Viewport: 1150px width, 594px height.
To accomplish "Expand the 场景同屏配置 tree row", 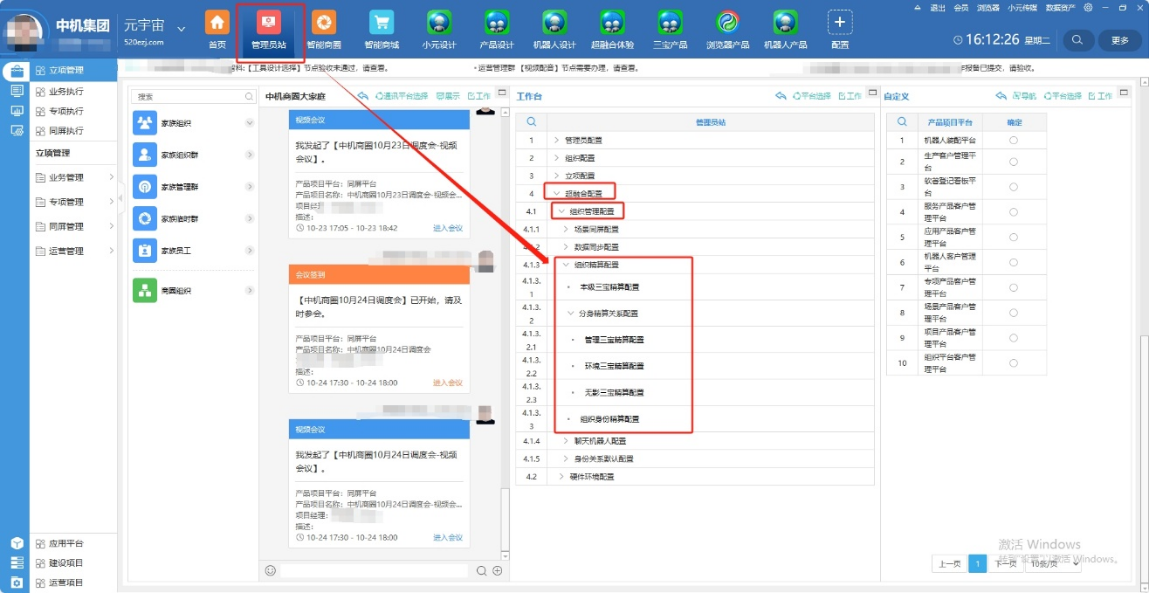I will point(565,230).
